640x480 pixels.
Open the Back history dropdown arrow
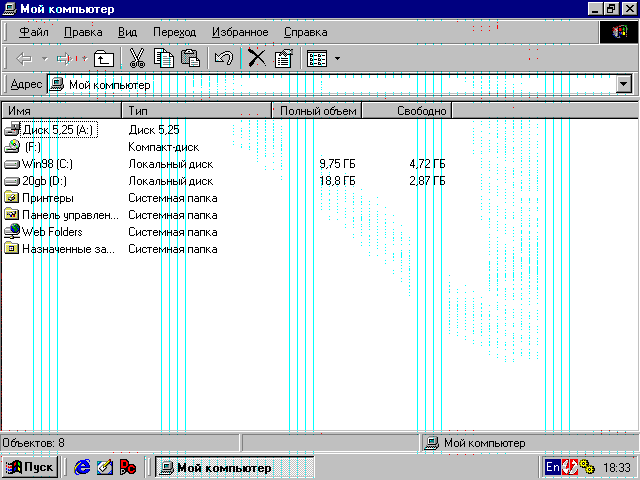click(x=44, y=59)
